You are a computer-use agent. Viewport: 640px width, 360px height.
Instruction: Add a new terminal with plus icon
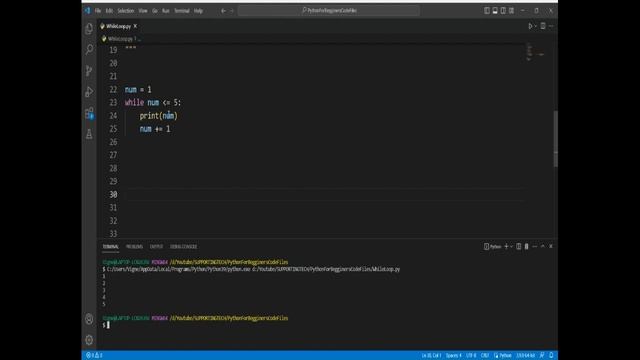pos(506,247)
